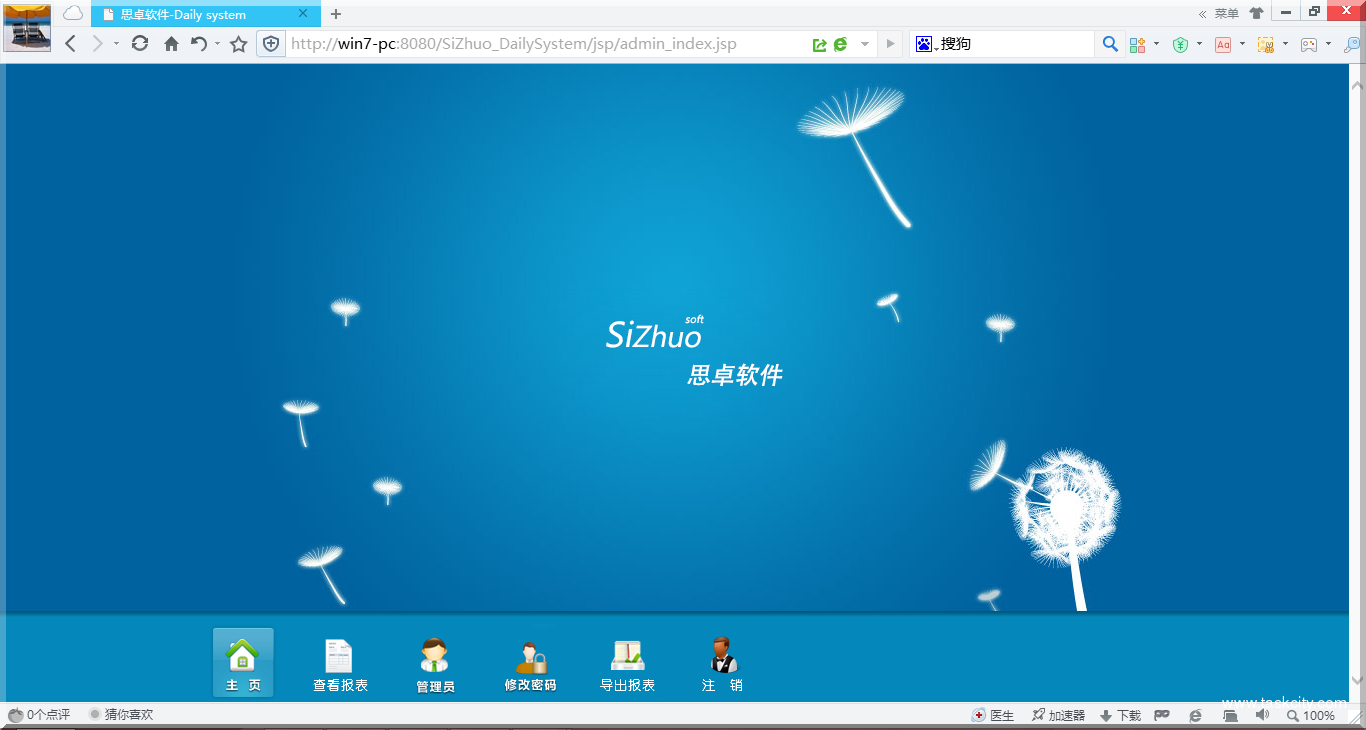The image size is (1366, 730).
Task: Click the browser home button icon
Action: point(171,44)
